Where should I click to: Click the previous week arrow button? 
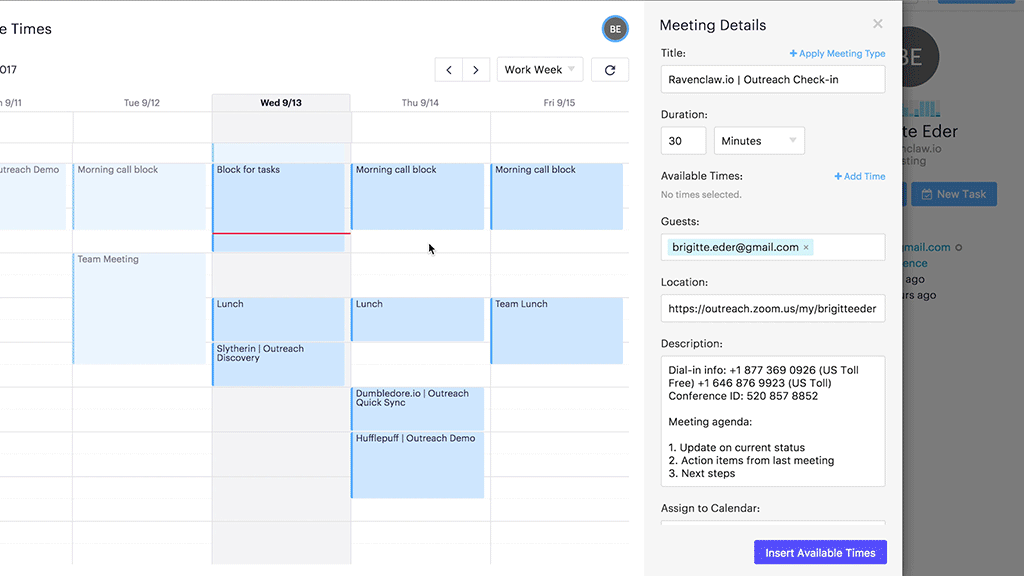[448, 70]
